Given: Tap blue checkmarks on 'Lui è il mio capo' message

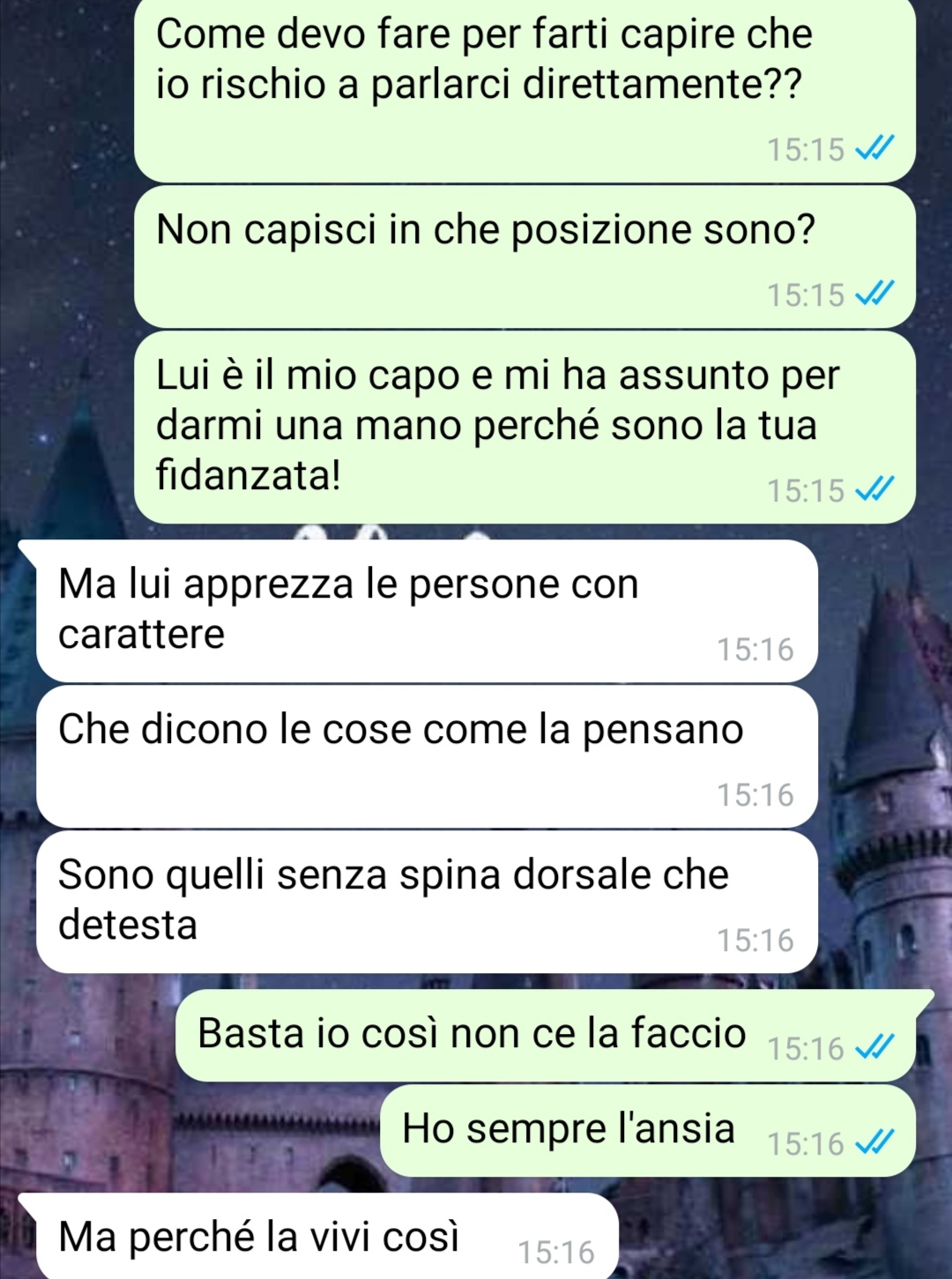Looking at the screenshot, I should coord(874,489).
